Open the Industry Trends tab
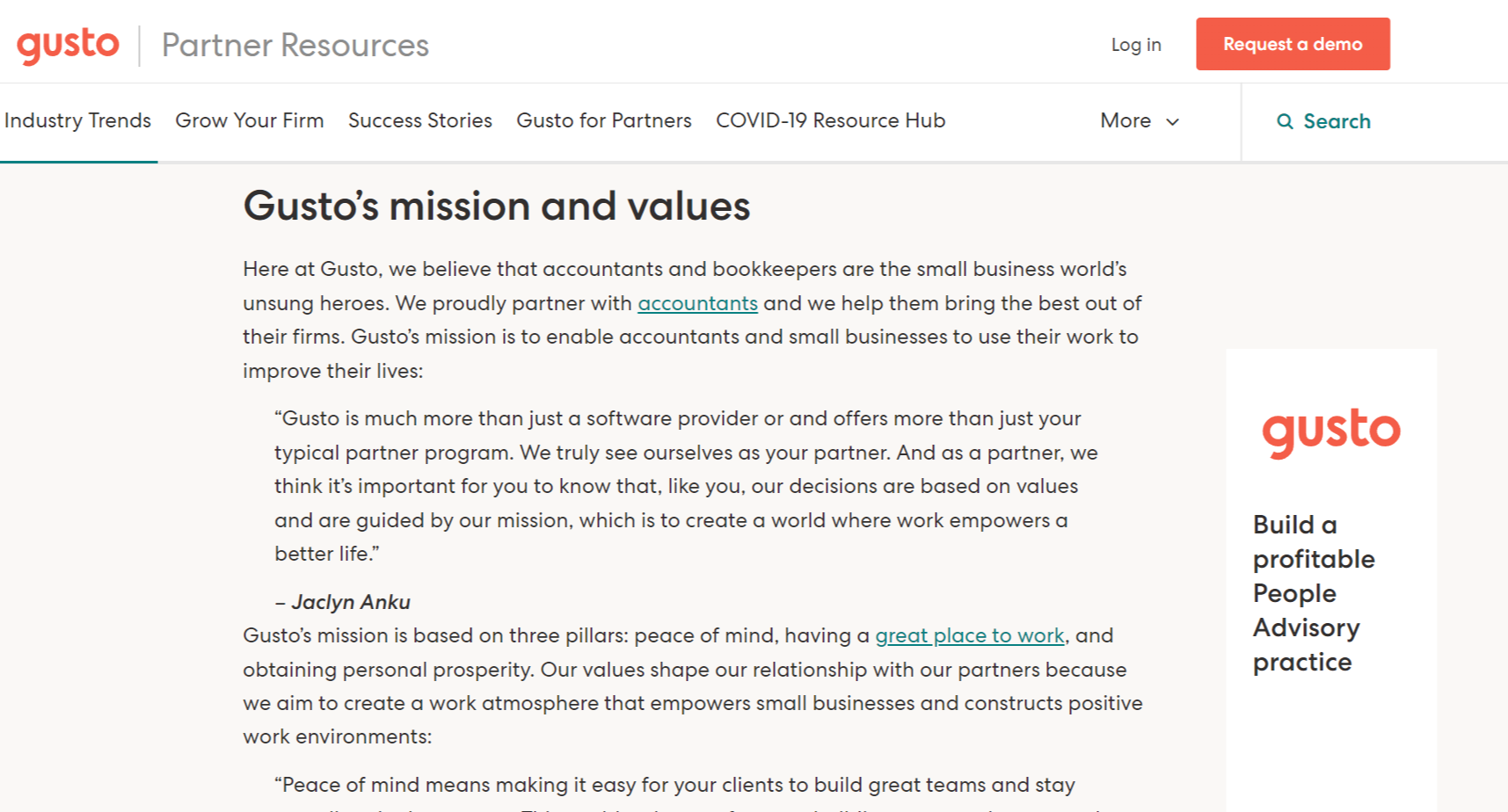Screen dimensions: 1508x812 coord(77,120)
